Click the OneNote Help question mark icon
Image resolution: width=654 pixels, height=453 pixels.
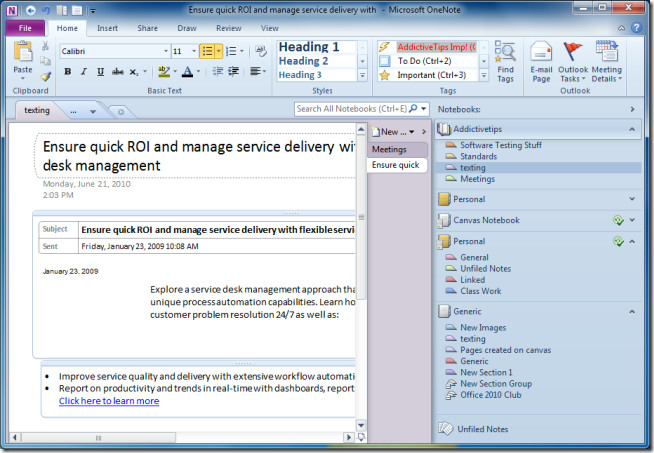coord(636,28)
